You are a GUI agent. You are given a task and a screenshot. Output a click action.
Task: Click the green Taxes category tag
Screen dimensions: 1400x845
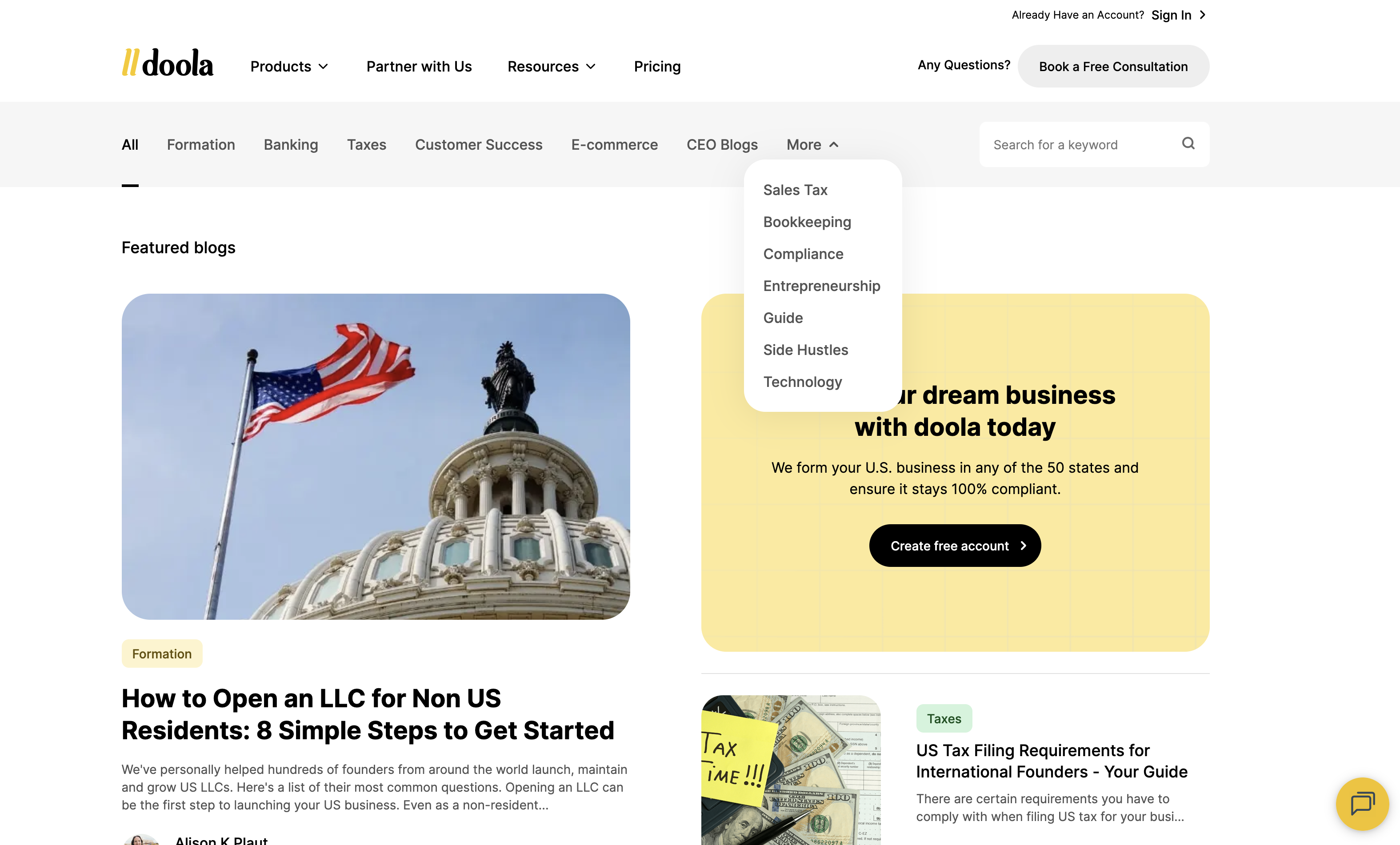(x=944, y=719)
